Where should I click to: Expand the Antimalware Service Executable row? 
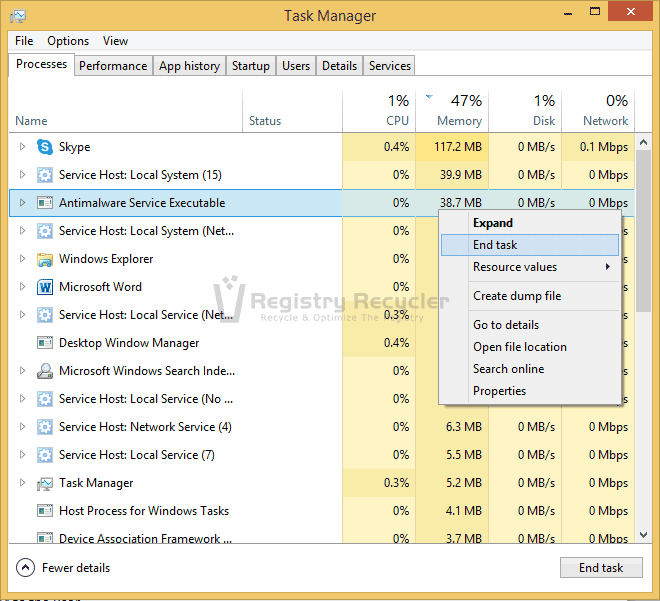click(x=22, y=202)
